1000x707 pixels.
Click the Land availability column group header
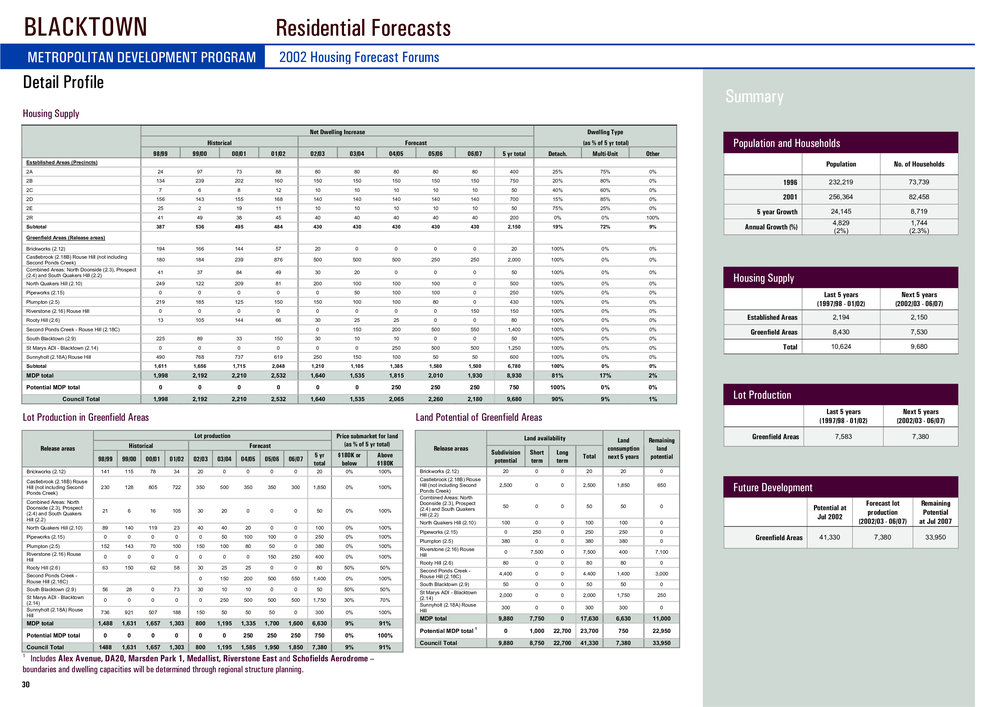(545, 438)
